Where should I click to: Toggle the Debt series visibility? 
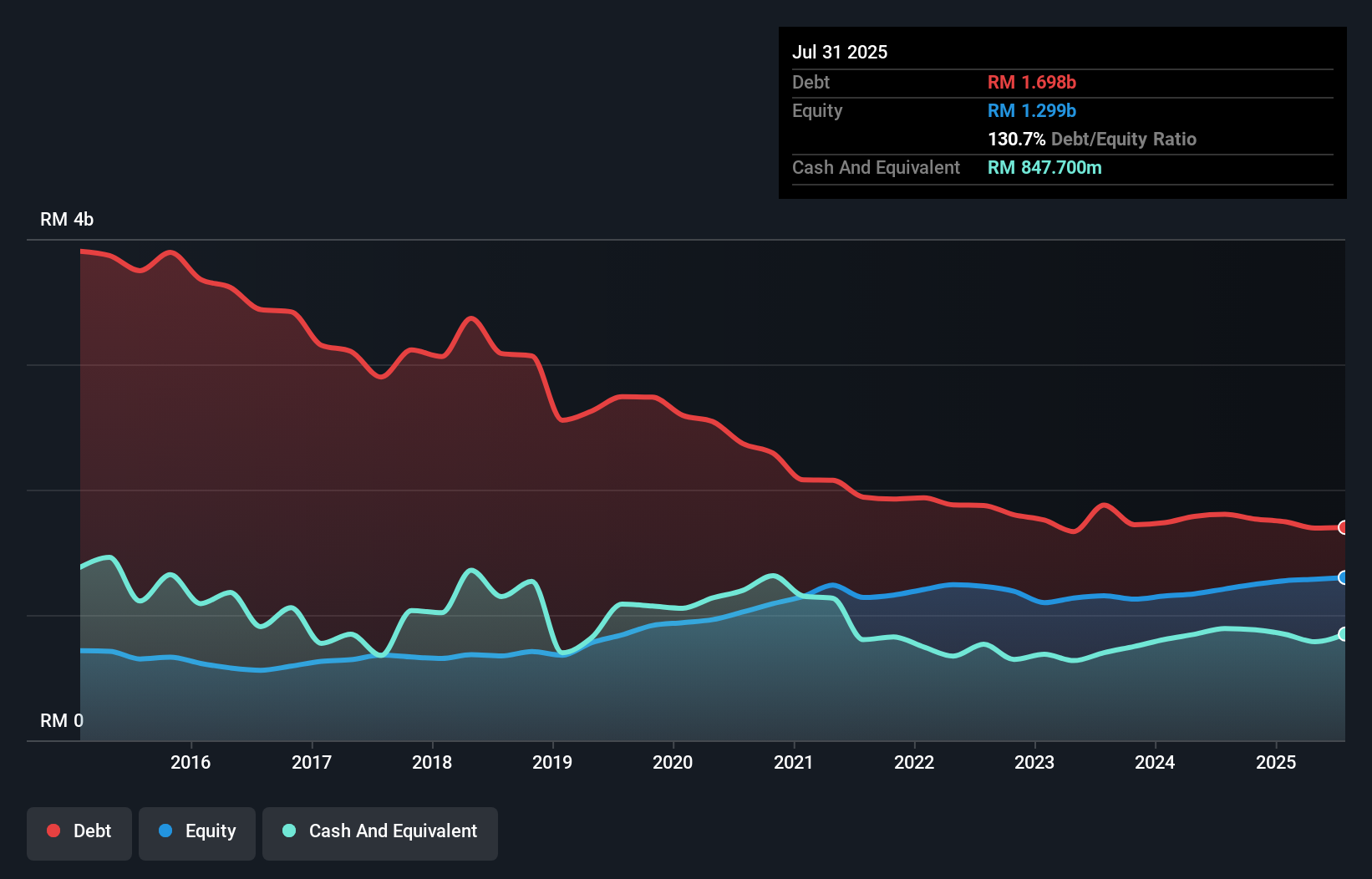(x=79, y=832)
